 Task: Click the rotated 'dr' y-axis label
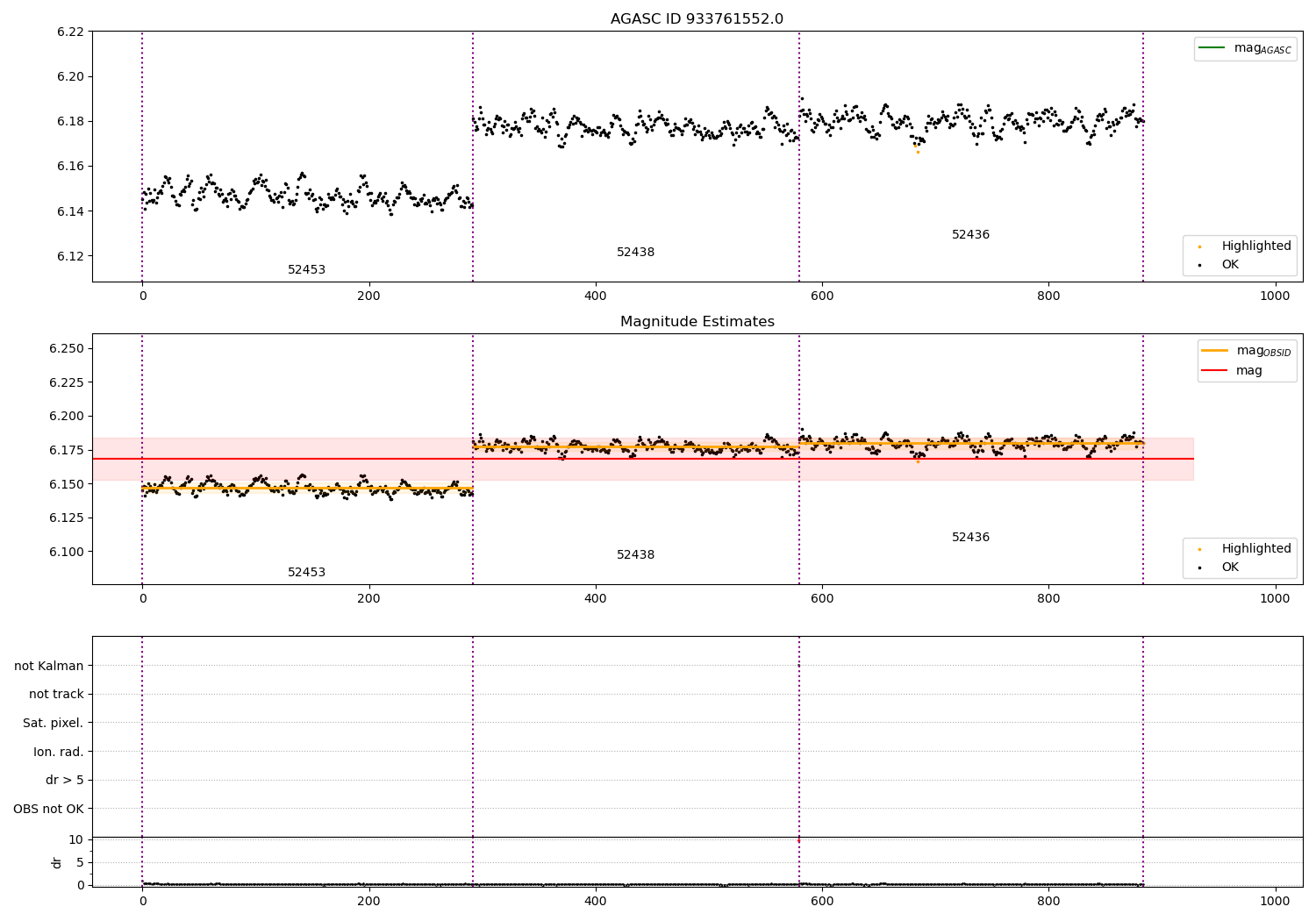[x=57, y=862]
